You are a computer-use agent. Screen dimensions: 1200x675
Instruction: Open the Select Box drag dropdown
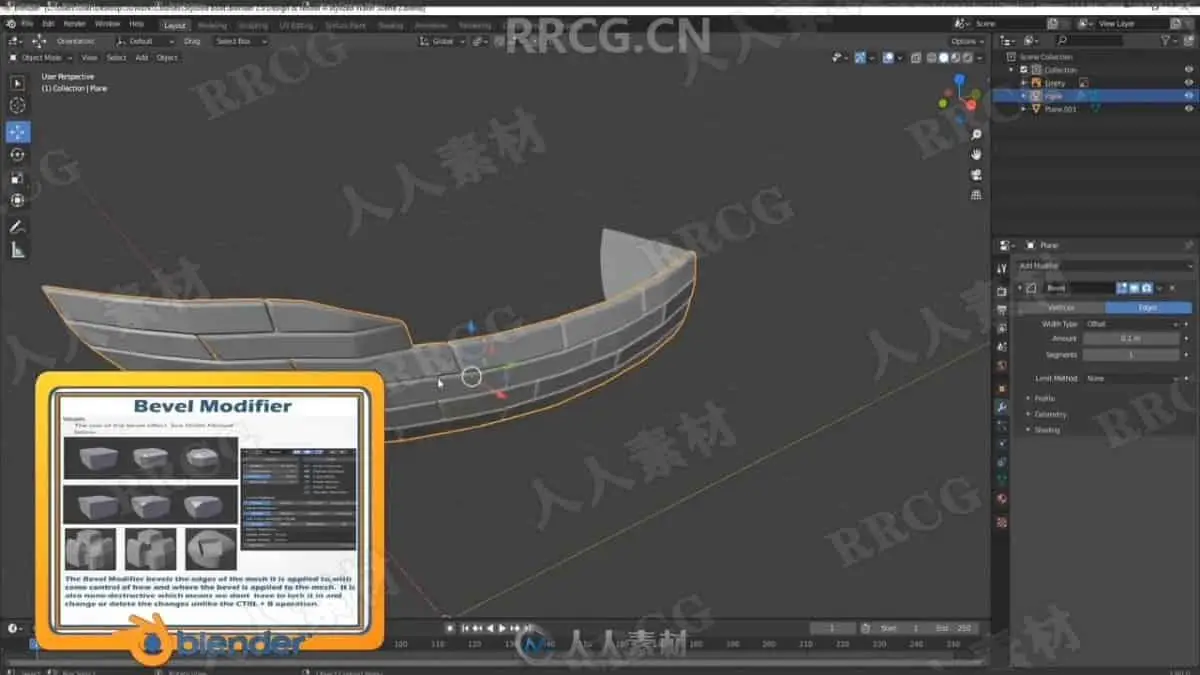[239, 41]
